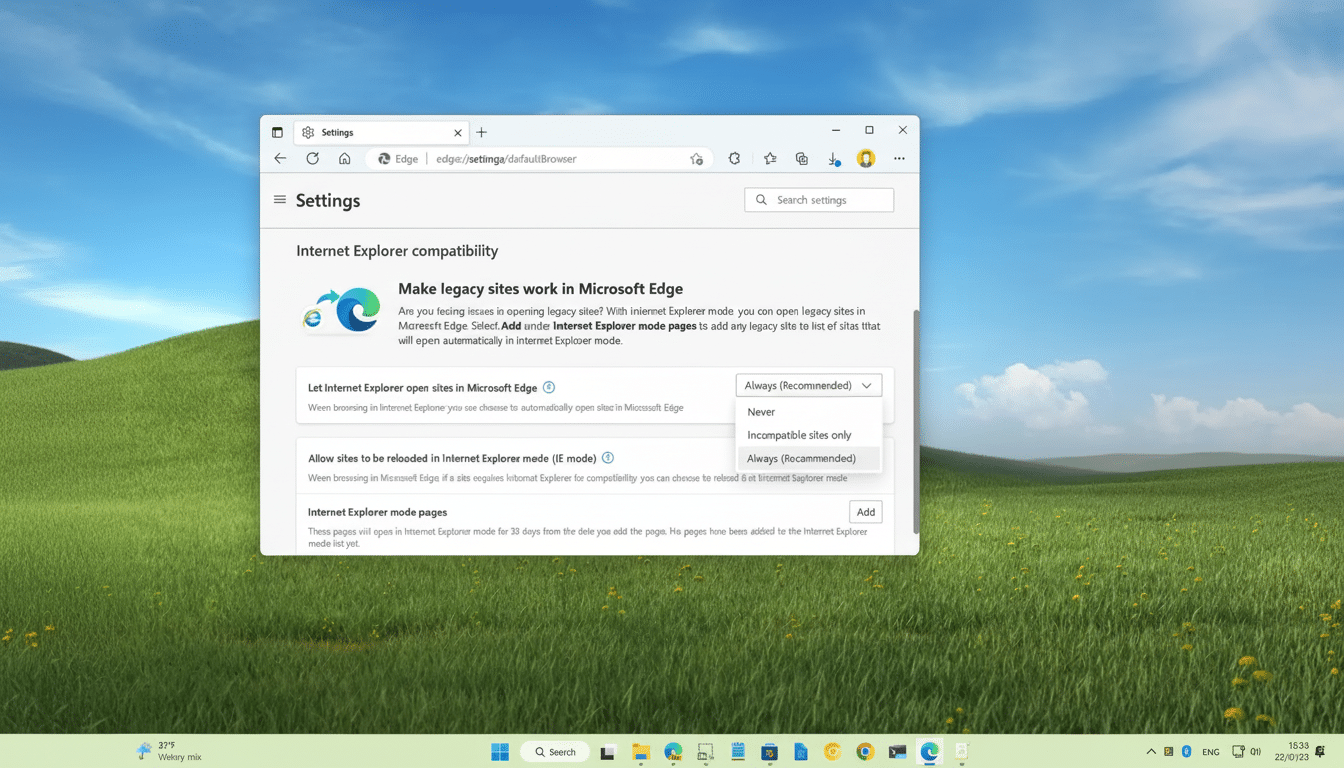Select Always (Recommended) in the dropdown
Image resolution: width=1344 pixels, height=768 pixels.
(x=800, y=458)
